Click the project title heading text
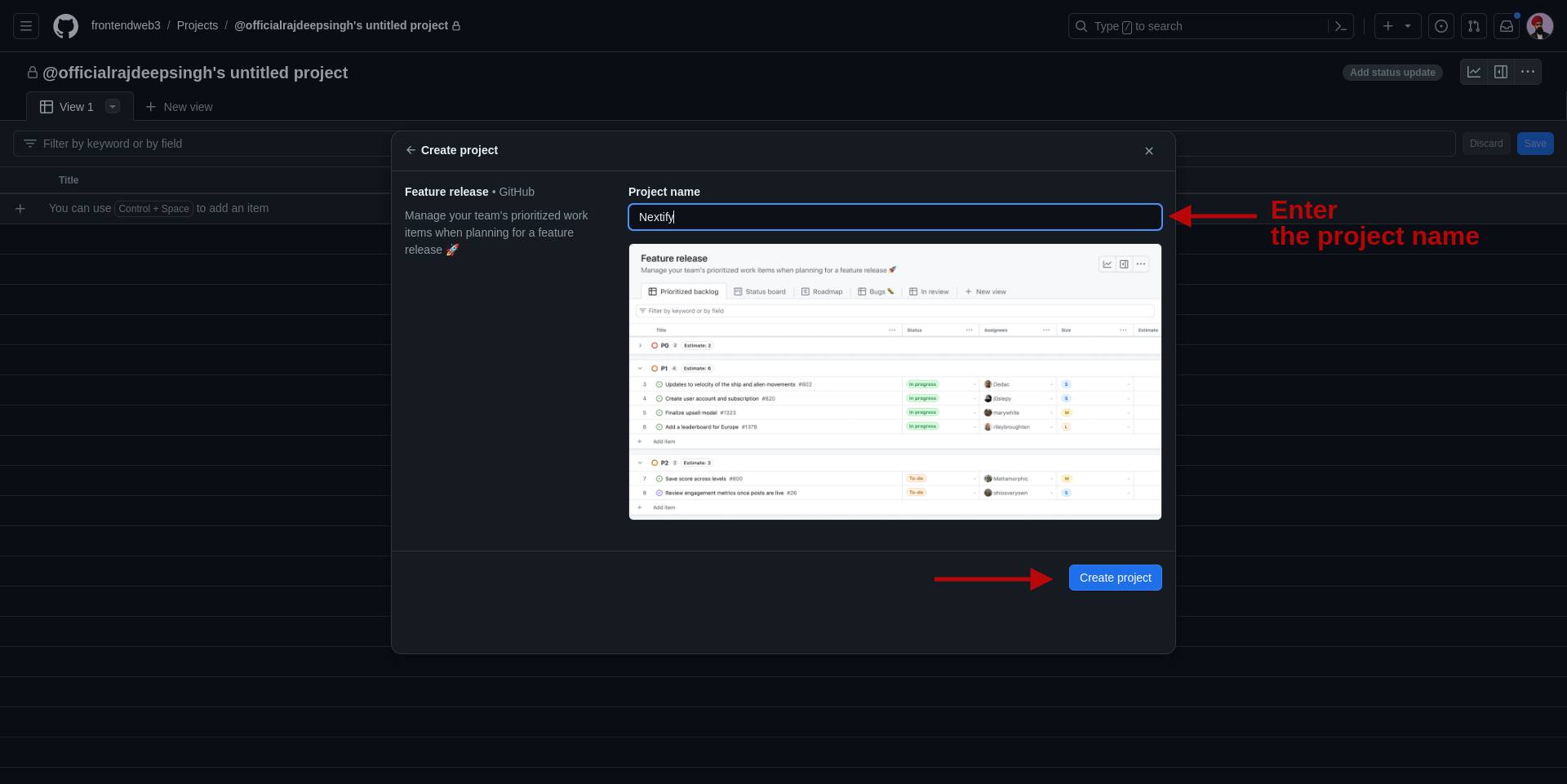1567x784 pixels. [x=195, y=73]
